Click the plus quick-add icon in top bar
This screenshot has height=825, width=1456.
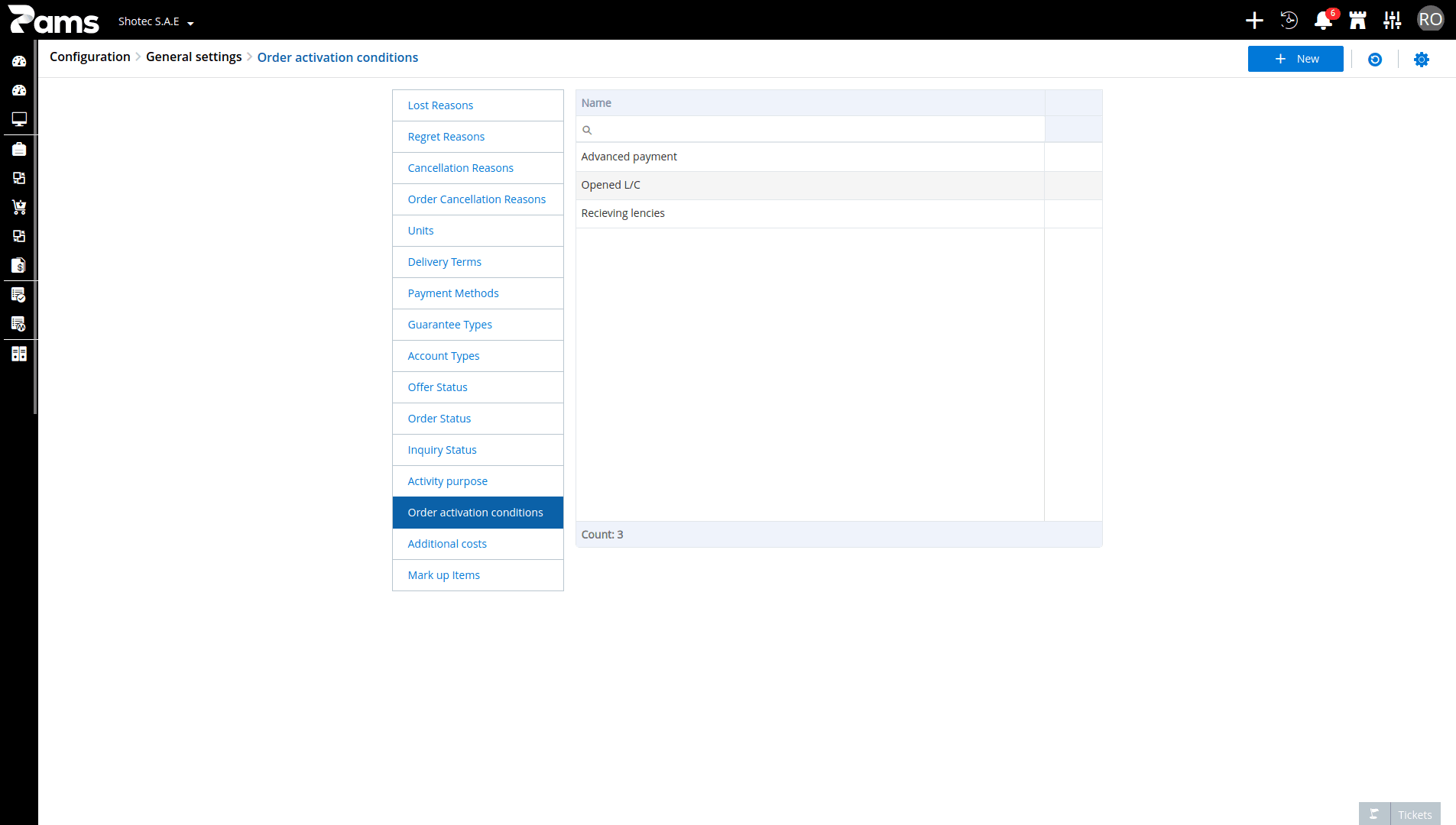pyautogui.click(x=1254, y=21)
